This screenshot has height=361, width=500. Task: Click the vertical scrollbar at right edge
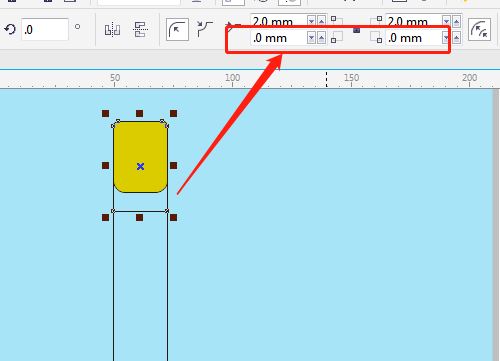click(x=496, y=225)
